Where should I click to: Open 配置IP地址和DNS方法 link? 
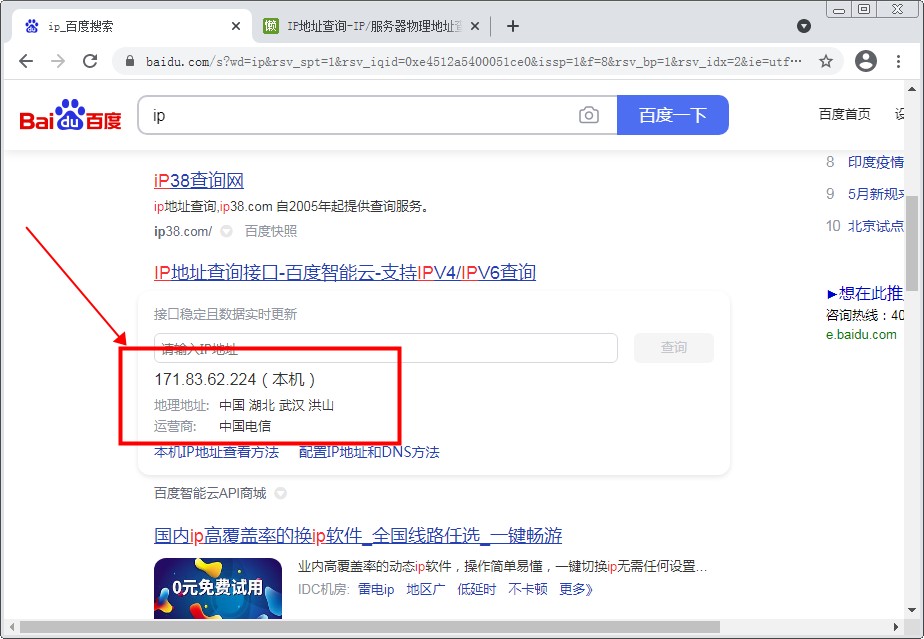[x=369, y=452]
